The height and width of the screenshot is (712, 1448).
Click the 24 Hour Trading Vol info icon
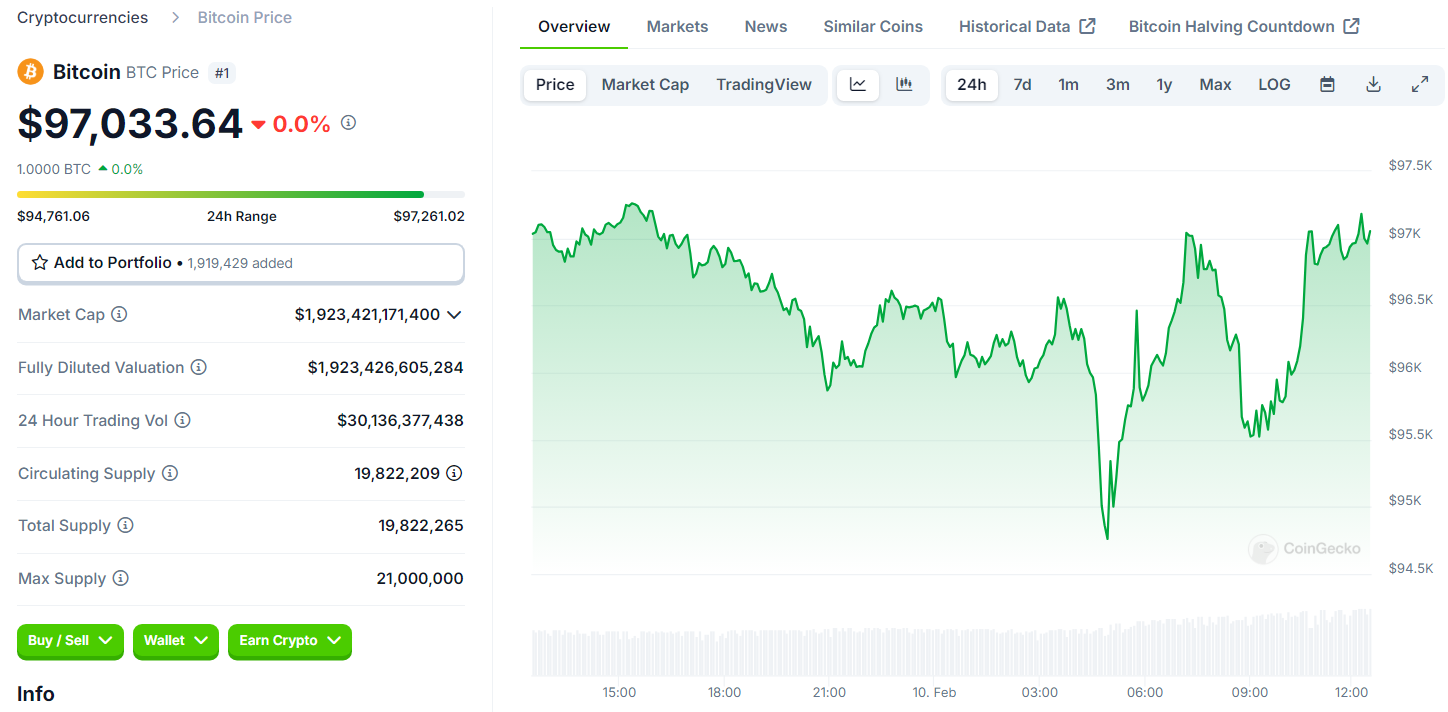point(183,420)
